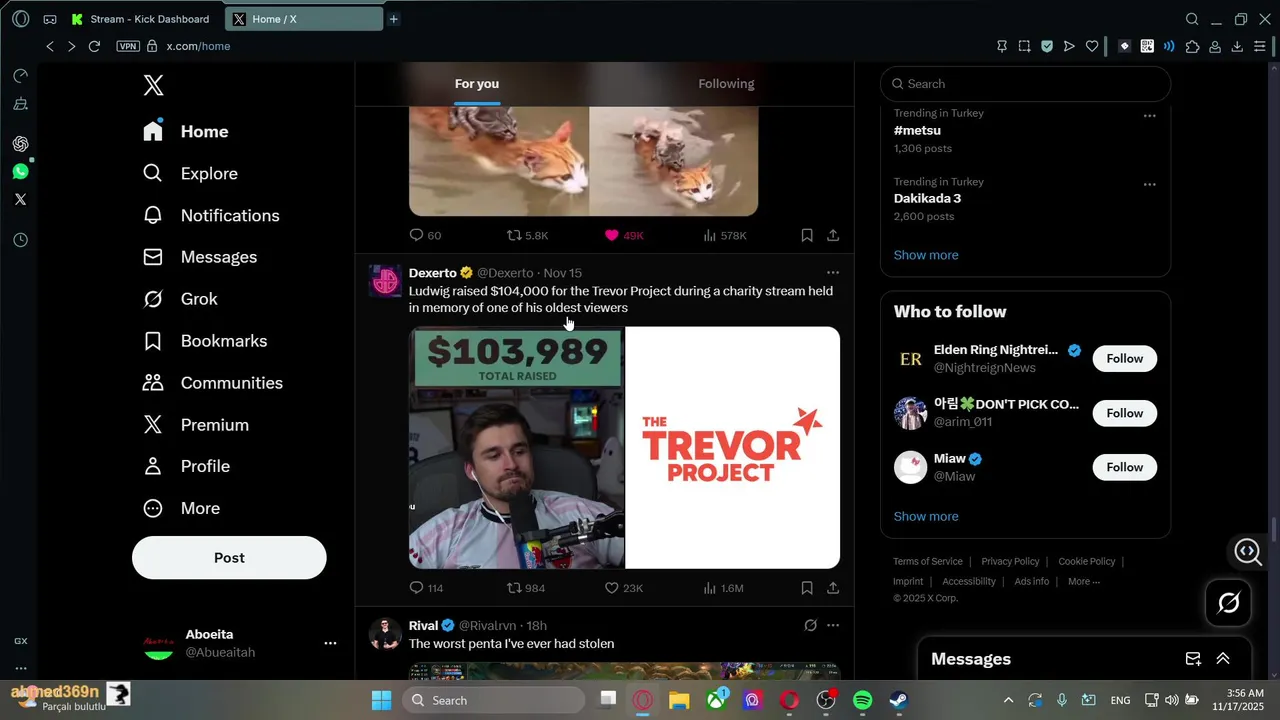Reply to Dexerto post with 114 replies

(426, 588)
